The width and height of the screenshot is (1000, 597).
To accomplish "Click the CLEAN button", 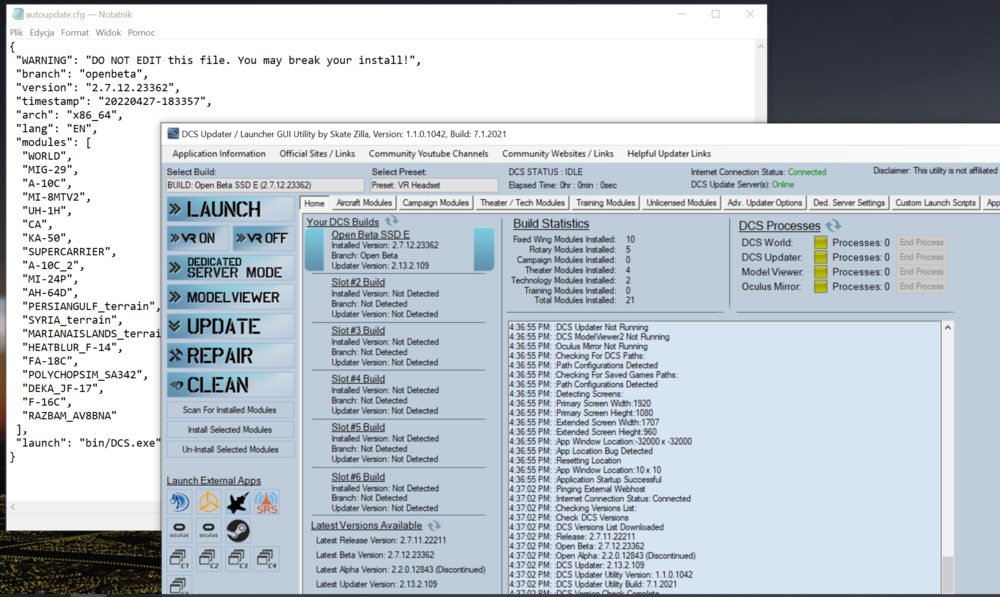I will pos(230,385).
